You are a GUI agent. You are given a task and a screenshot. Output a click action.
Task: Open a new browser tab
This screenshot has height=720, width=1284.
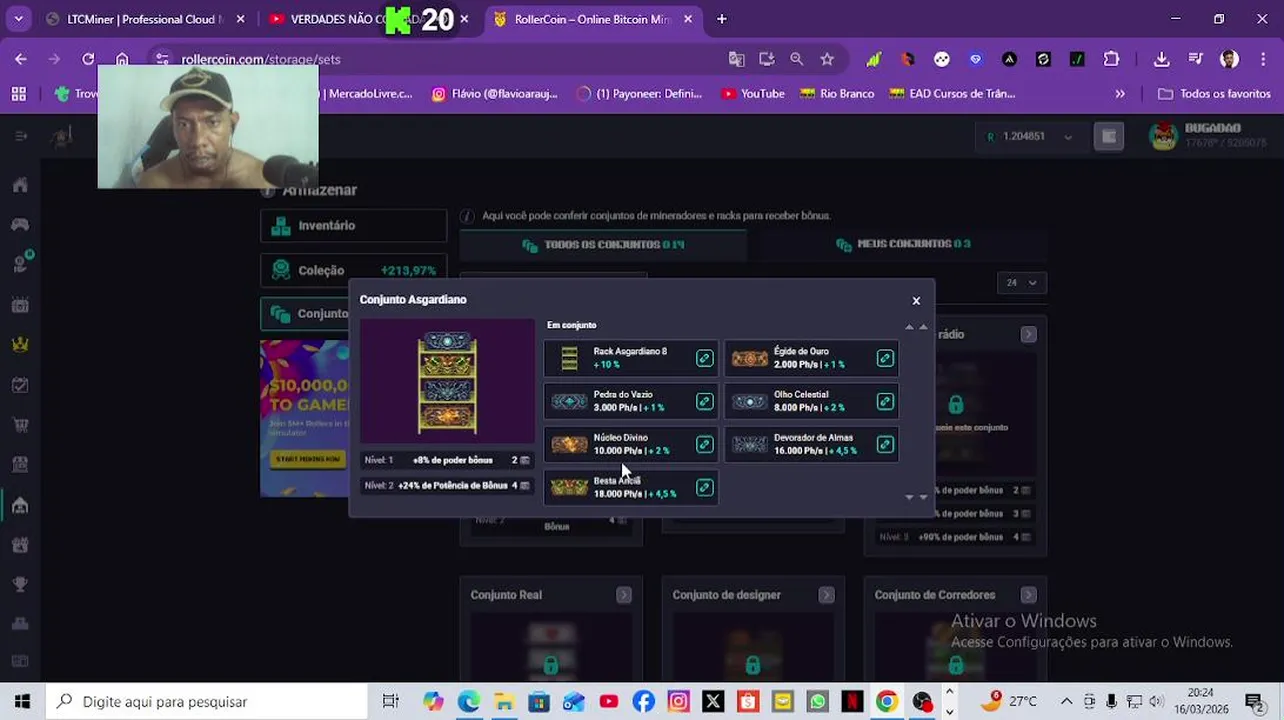tap(721, 19)
